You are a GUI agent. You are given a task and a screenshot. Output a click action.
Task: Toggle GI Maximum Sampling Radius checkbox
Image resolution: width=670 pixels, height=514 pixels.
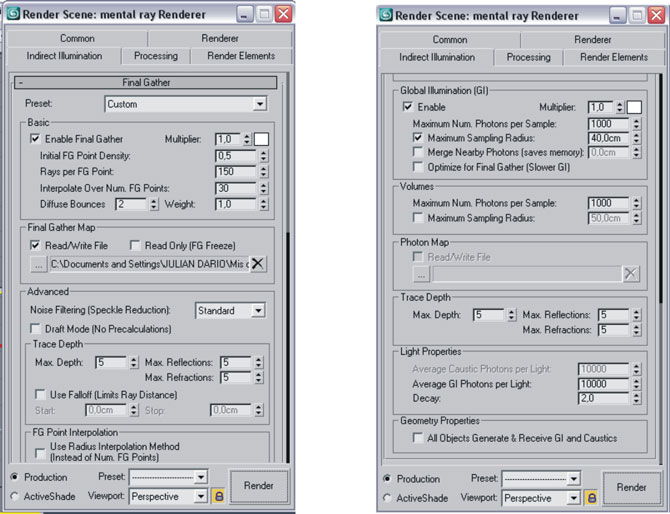(417, 138)
